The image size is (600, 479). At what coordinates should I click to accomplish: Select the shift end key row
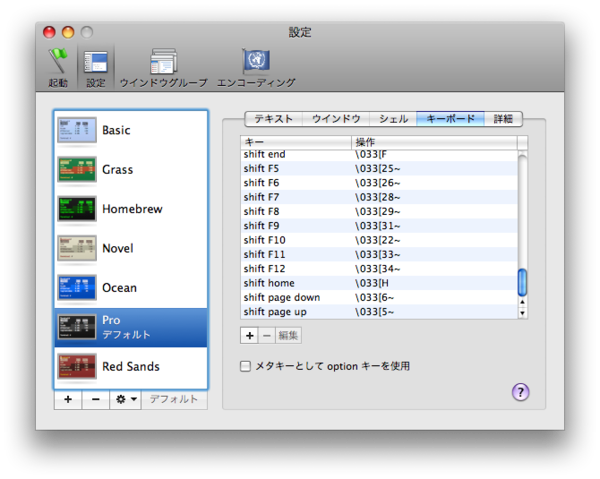[x=379, y=155]
